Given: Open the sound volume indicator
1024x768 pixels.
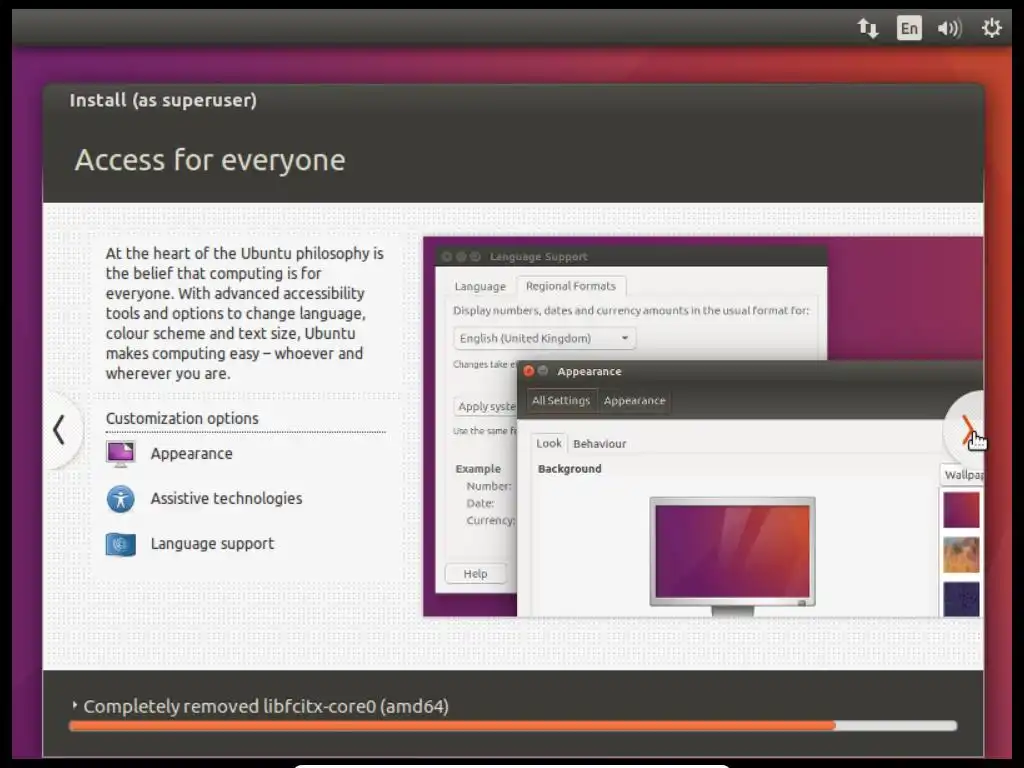Looking at the screenshot, I should (950, 28).
